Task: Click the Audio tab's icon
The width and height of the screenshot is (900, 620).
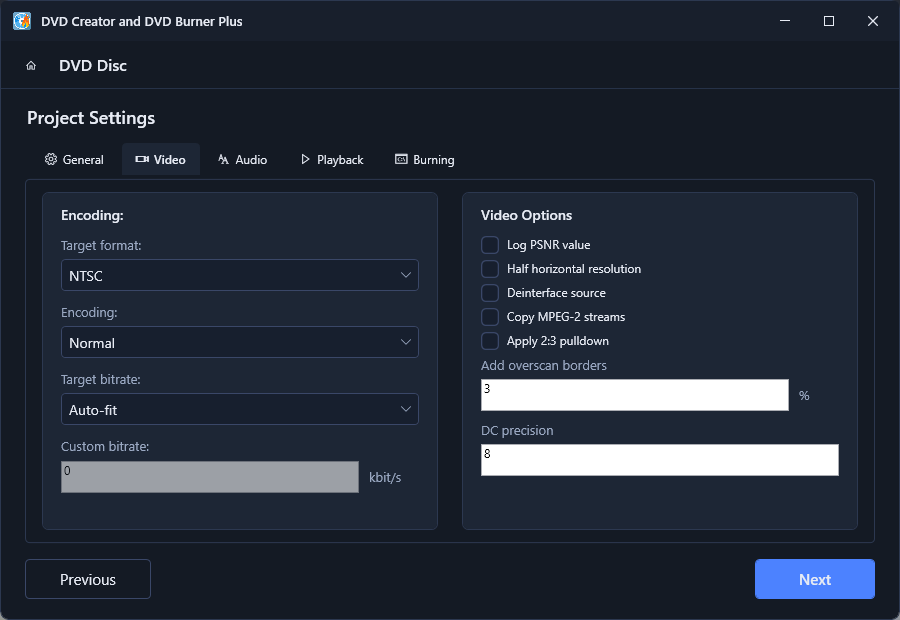Action: point(223,159)
